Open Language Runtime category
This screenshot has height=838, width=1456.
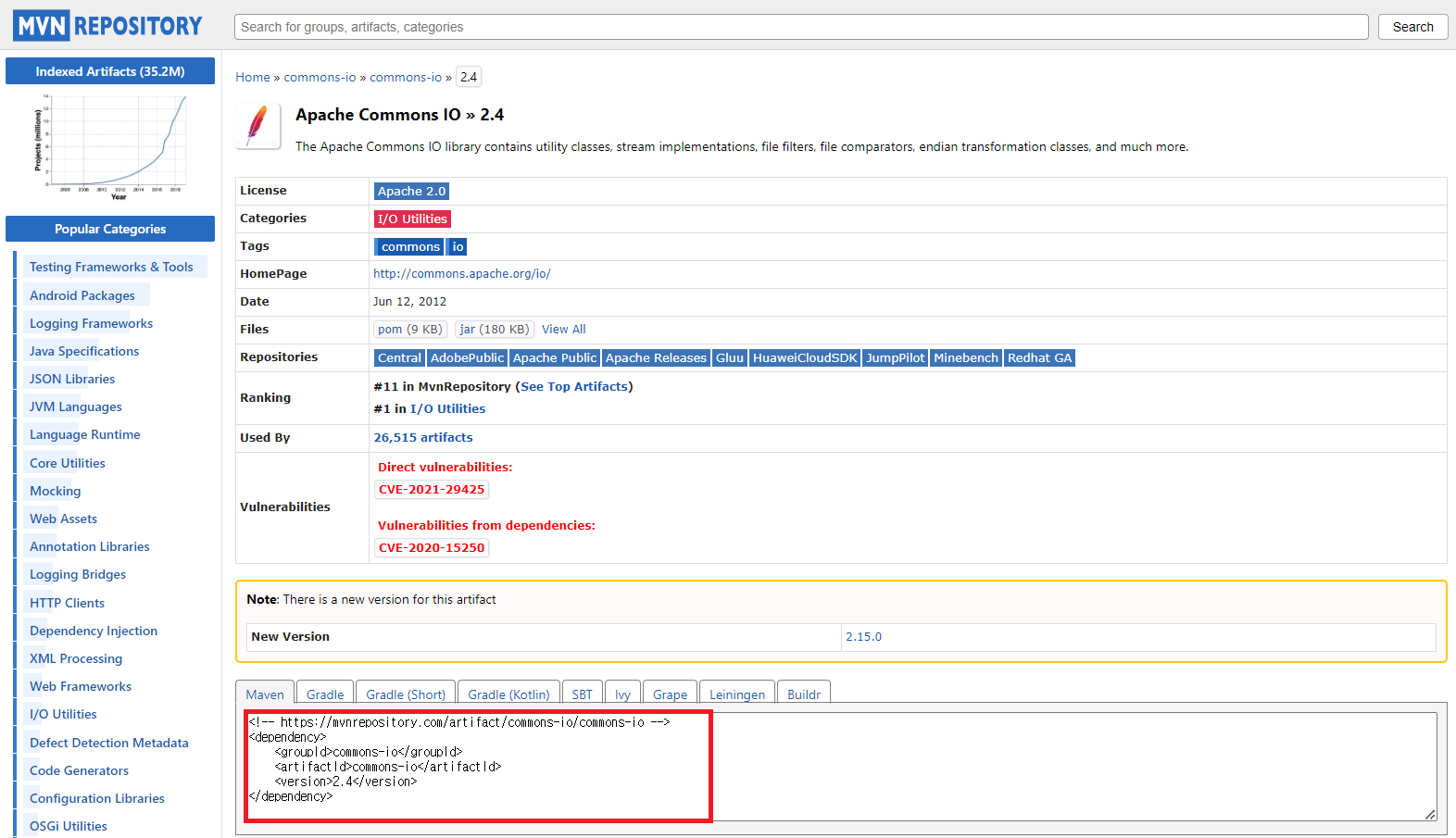pos(85,434)
